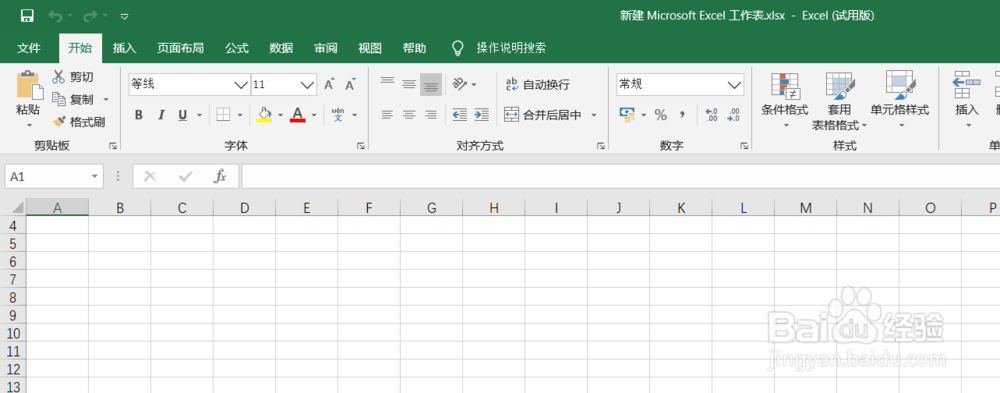The width and height of the screenshot is (1000, 393).
Task: Click the decrease font size icon
Action: 350,84
